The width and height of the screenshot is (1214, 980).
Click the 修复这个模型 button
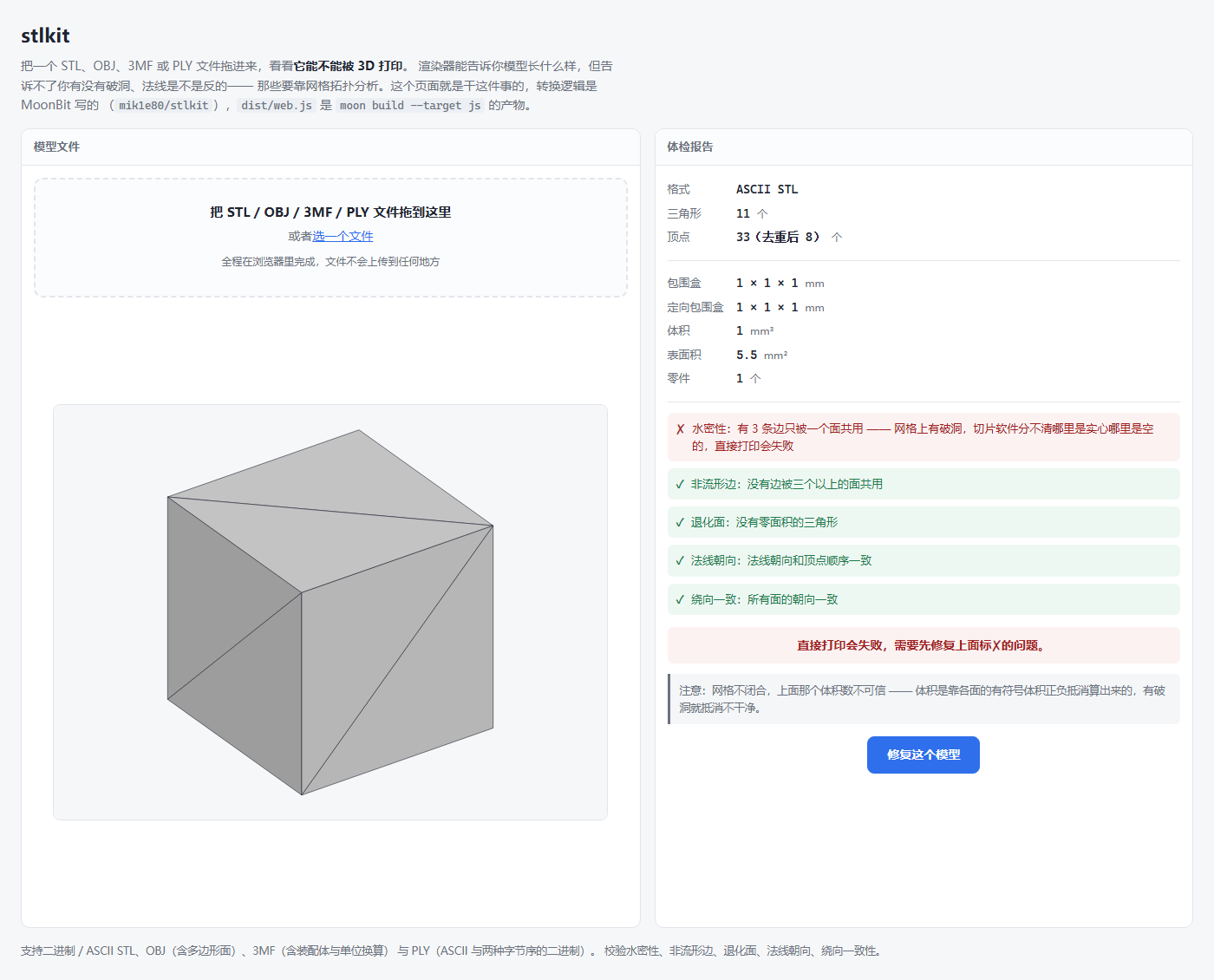[924, 755]
